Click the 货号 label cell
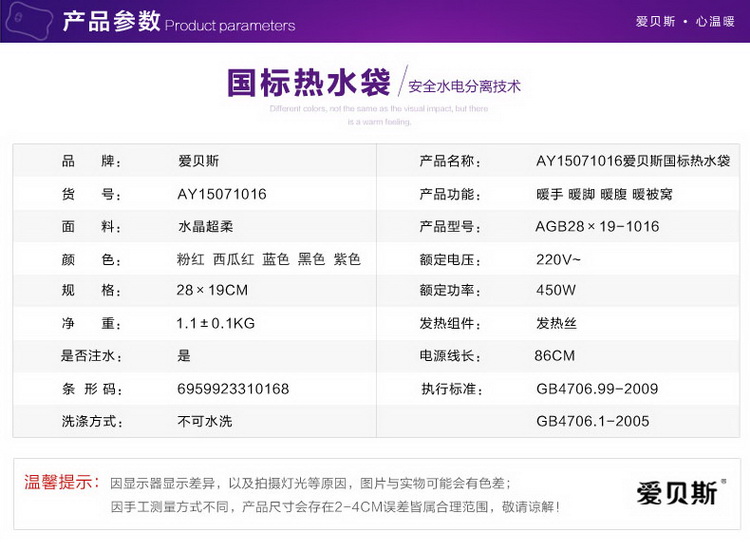 coord(91,194)
